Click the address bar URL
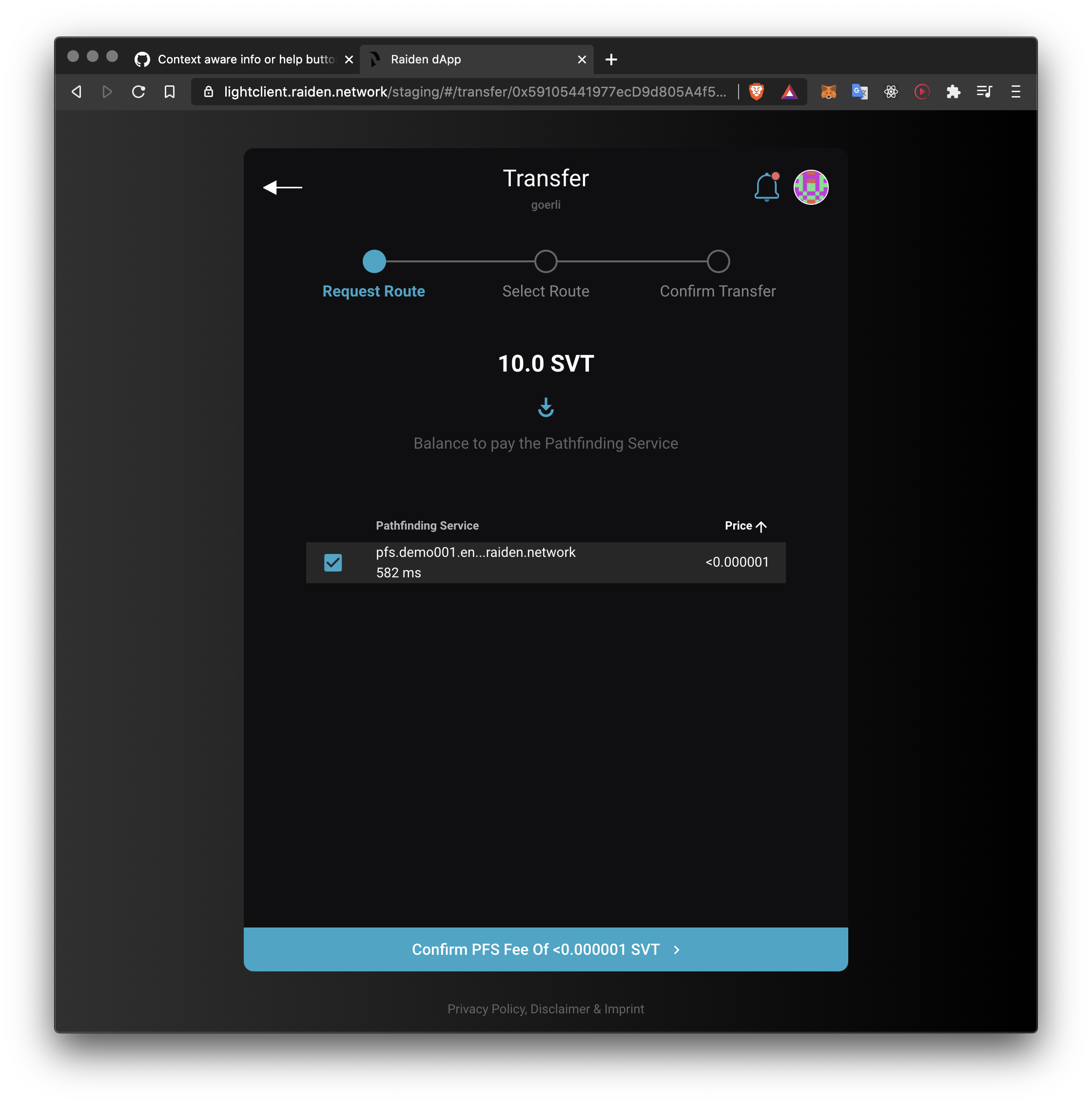The width and height of the screenshot is (1092, 1105). pos(475,92)
